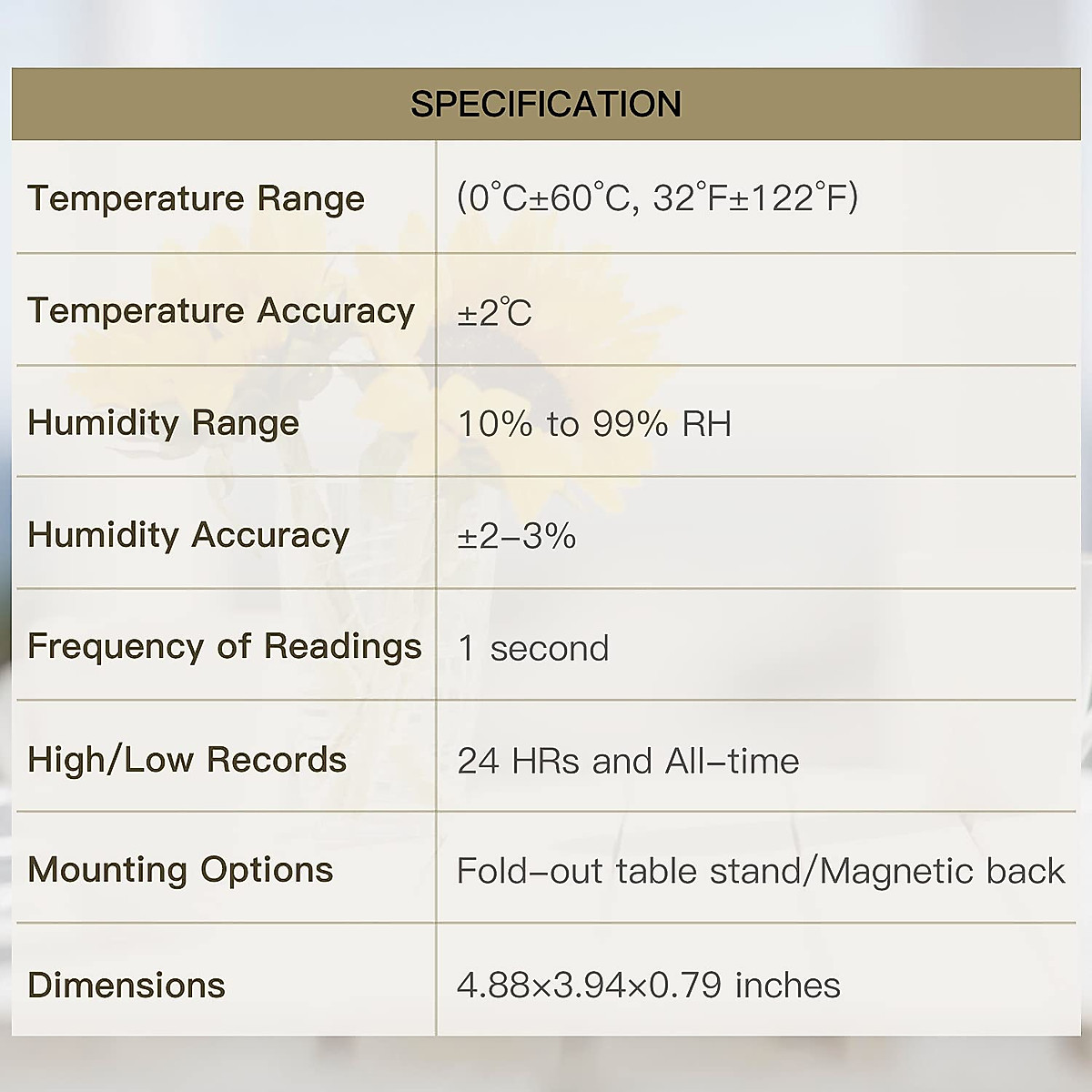Select the Temperature Accuracy label

(x=221, y=311)
